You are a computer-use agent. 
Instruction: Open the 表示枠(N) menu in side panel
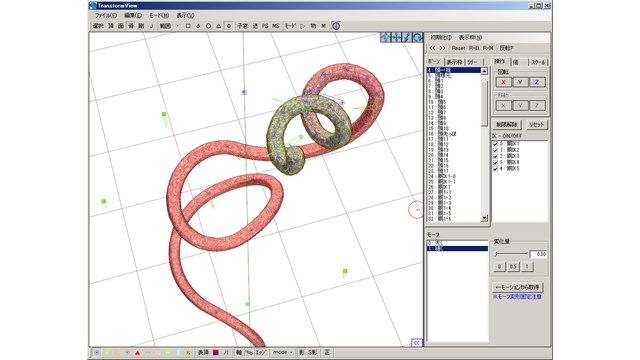point(470,37)
